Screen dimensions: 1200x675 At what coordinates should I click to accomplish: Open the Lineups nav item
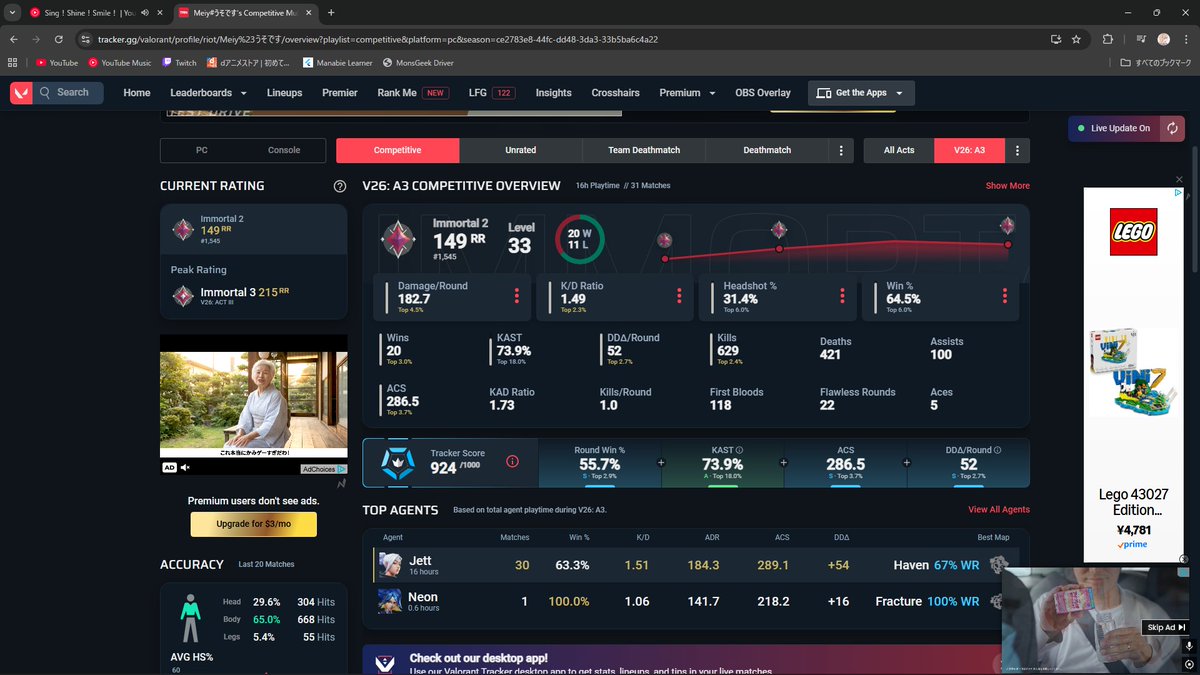(x=285, y=93)
